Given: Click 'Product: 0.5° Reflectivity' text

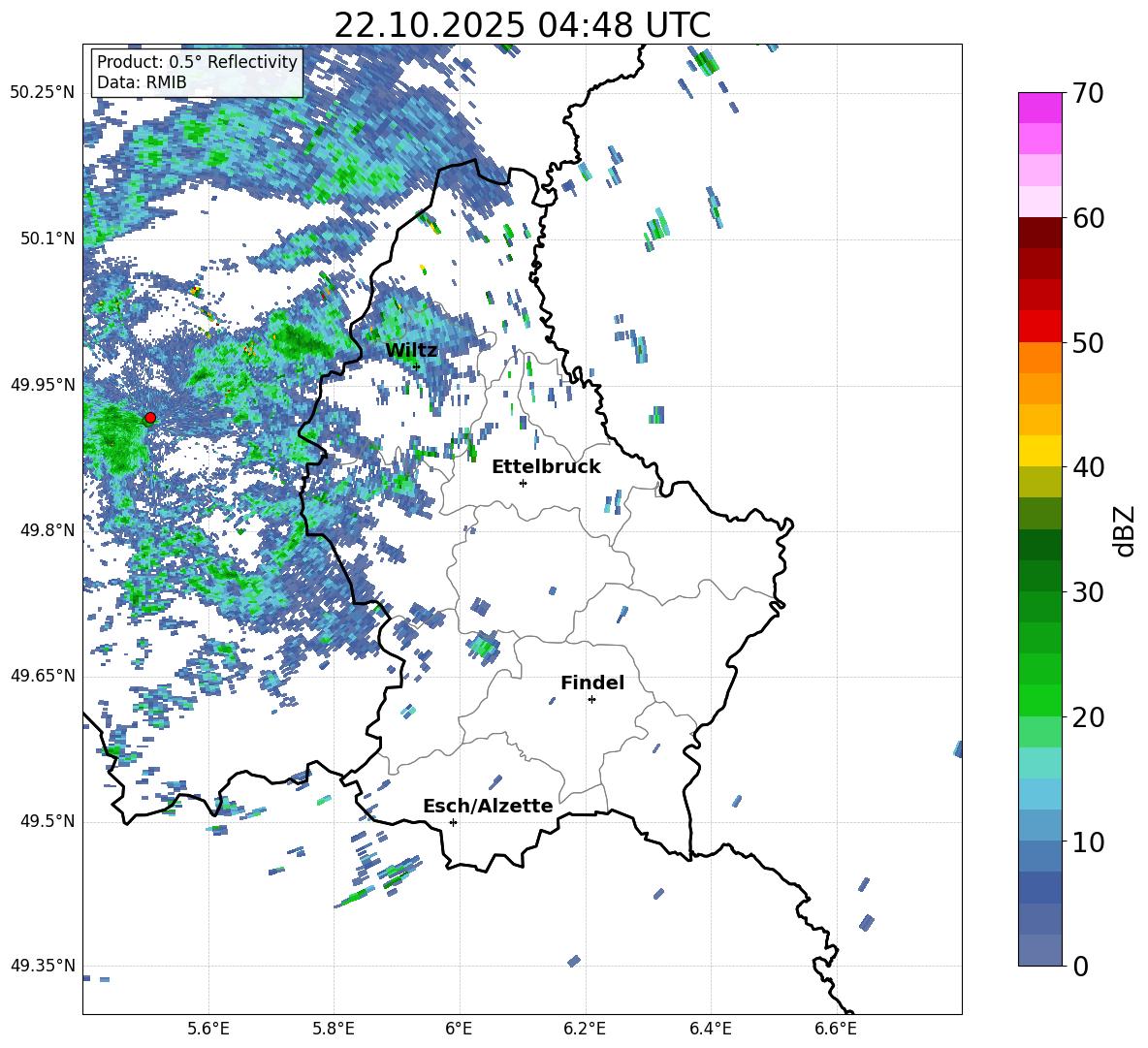Looking at the screenshot, I should (197, 61).
